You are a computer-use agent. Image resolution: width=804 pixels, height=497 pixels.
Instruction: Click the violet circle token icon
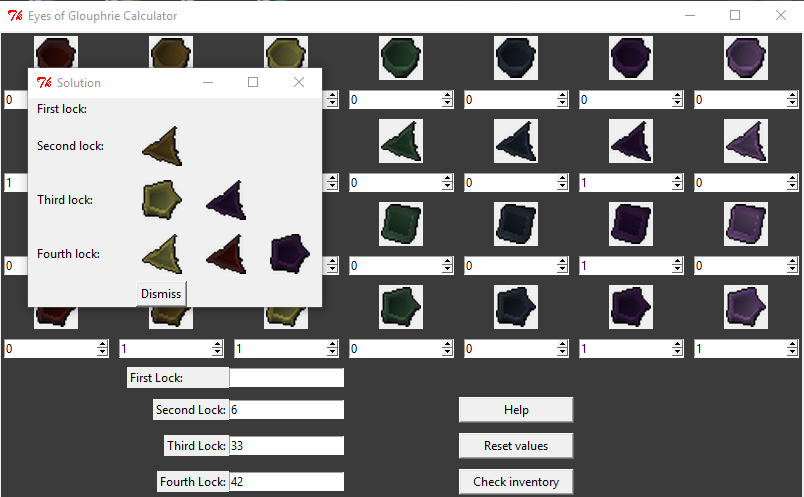(746, 58)
